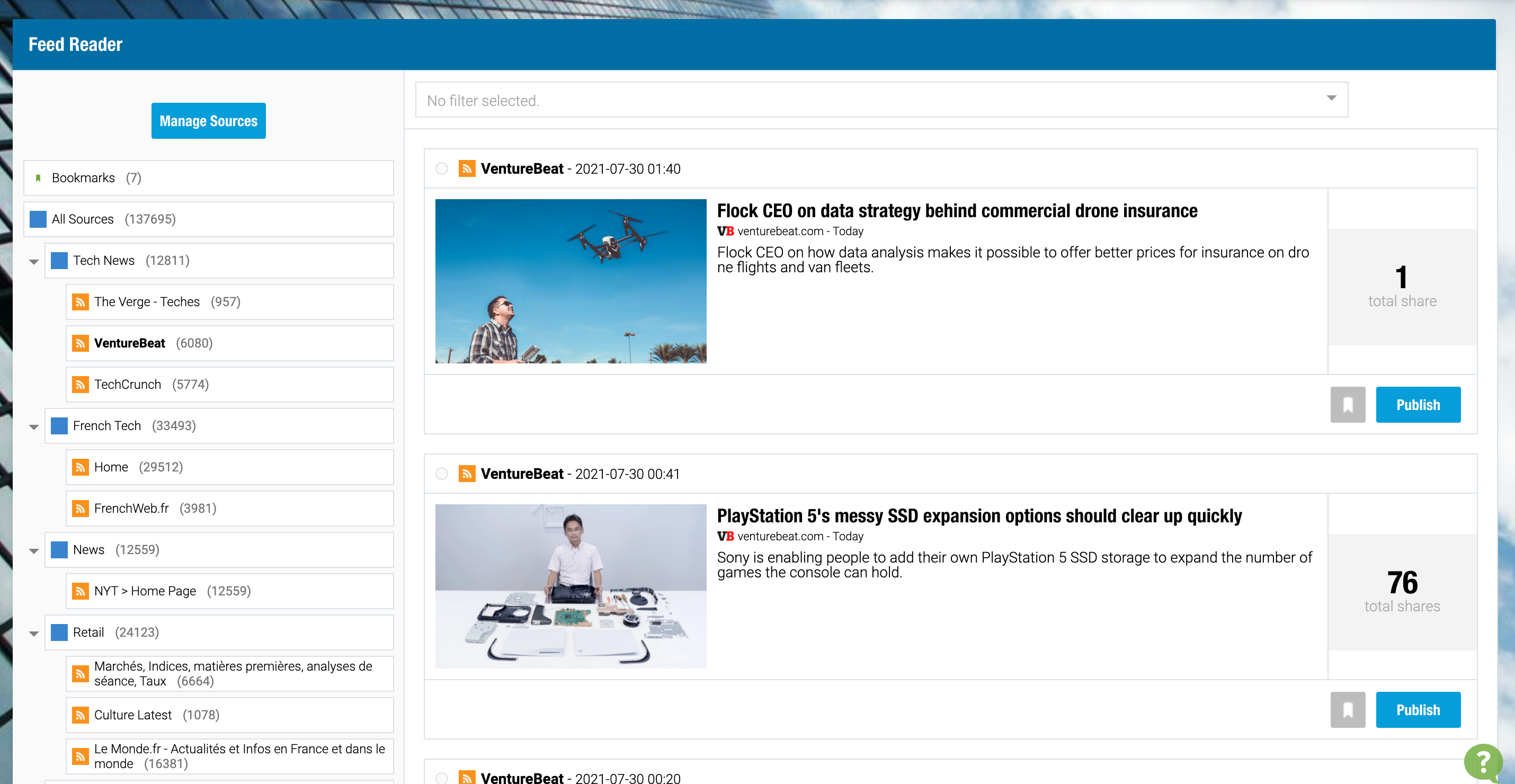Screen dimensions: 1515x784
Task: Click the Culture Latest RSS icon
Action: click(x=81, y=715)
